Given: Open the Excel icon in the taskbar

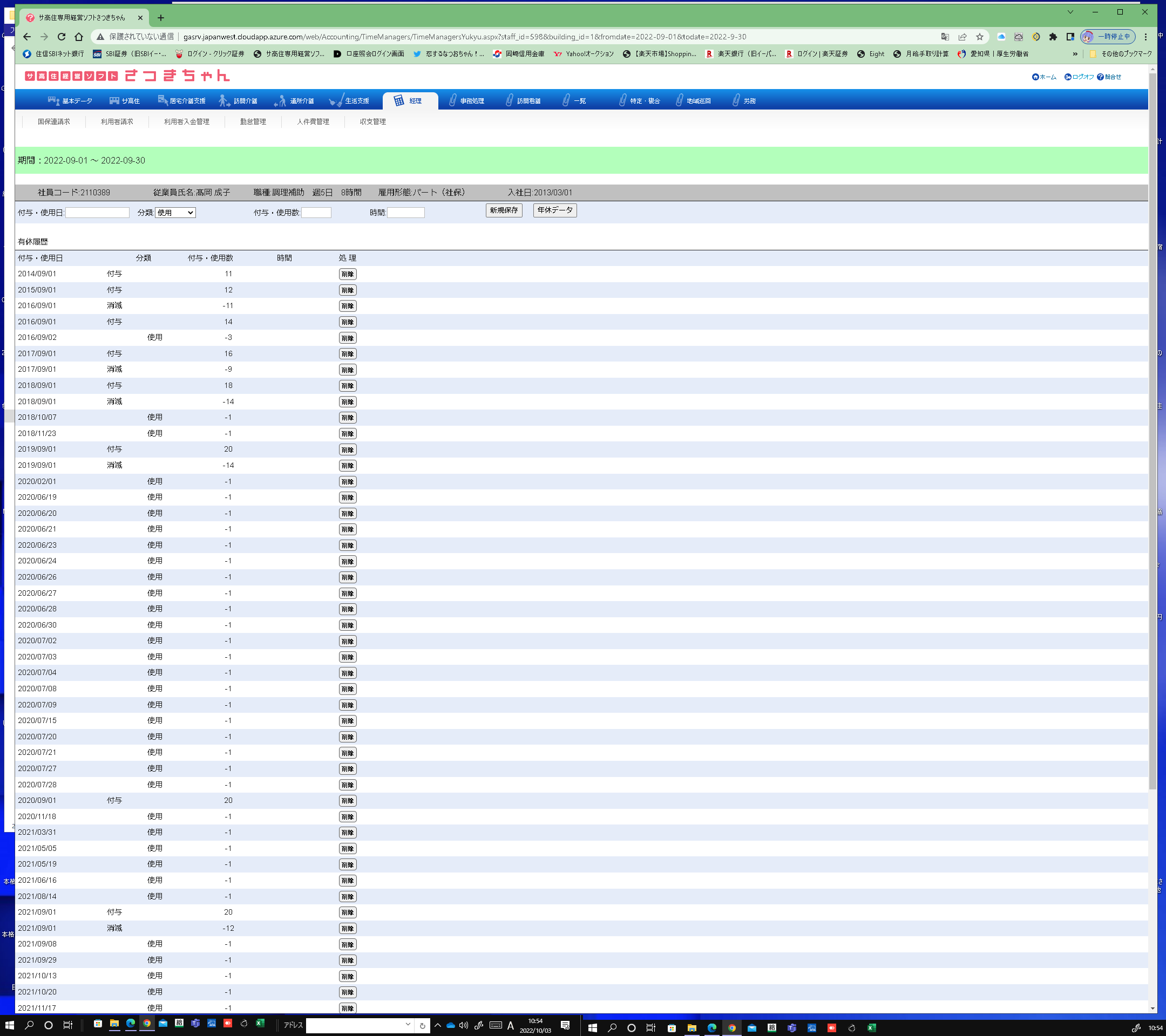Looking at the screenshot, I should pyautogui.click(x=260, y=1024).
